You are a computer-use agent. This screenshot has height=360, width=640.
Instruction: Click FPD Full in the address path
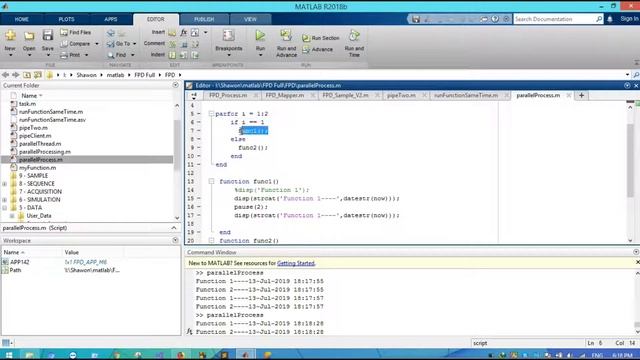point(144,75)
